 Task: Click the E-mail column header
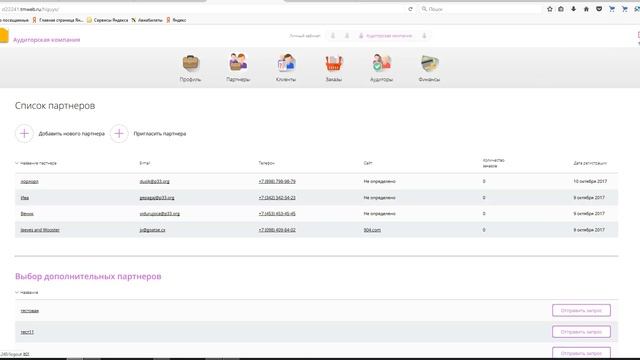145,163
